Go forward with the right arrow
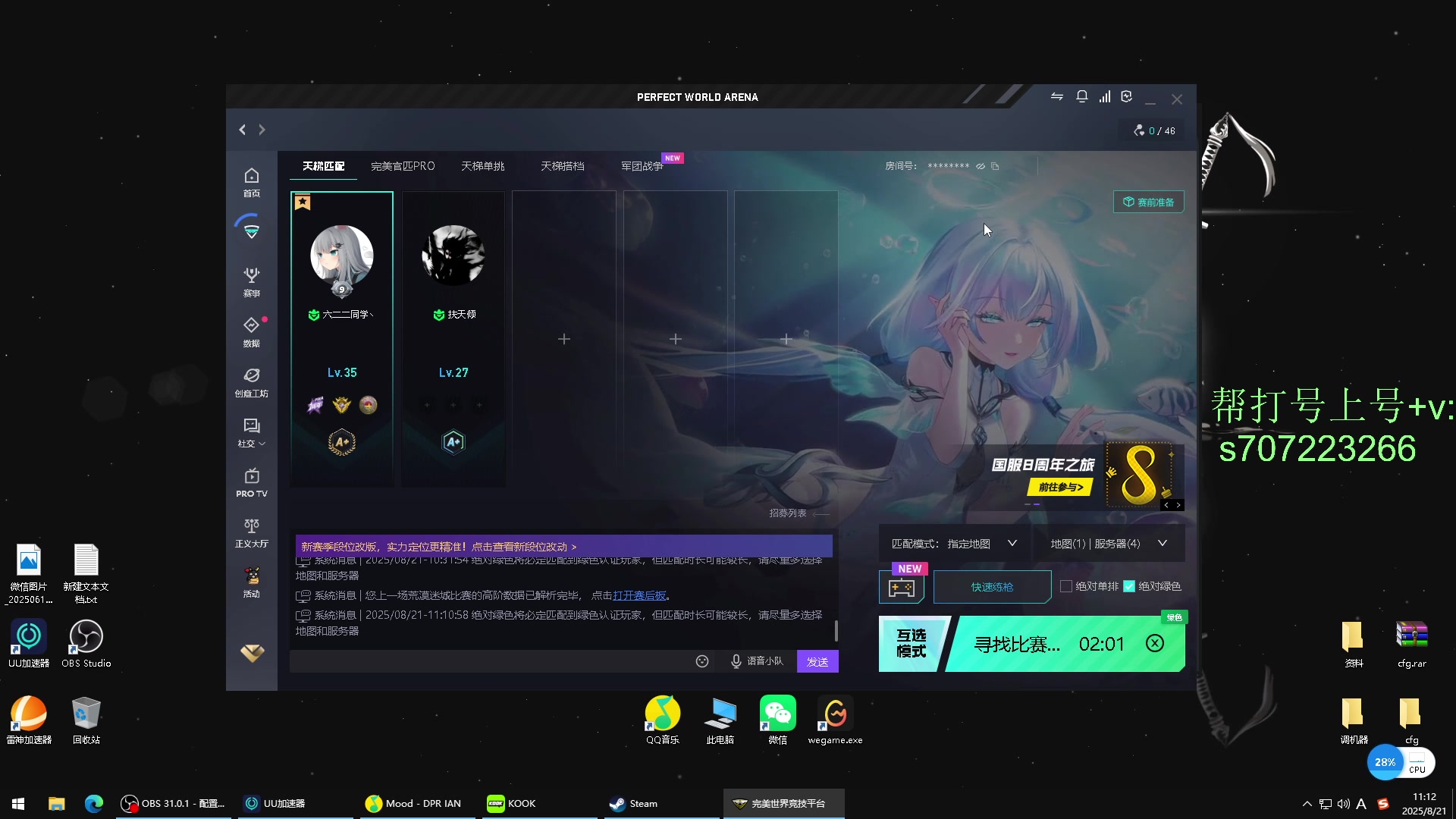 [262, 130]
